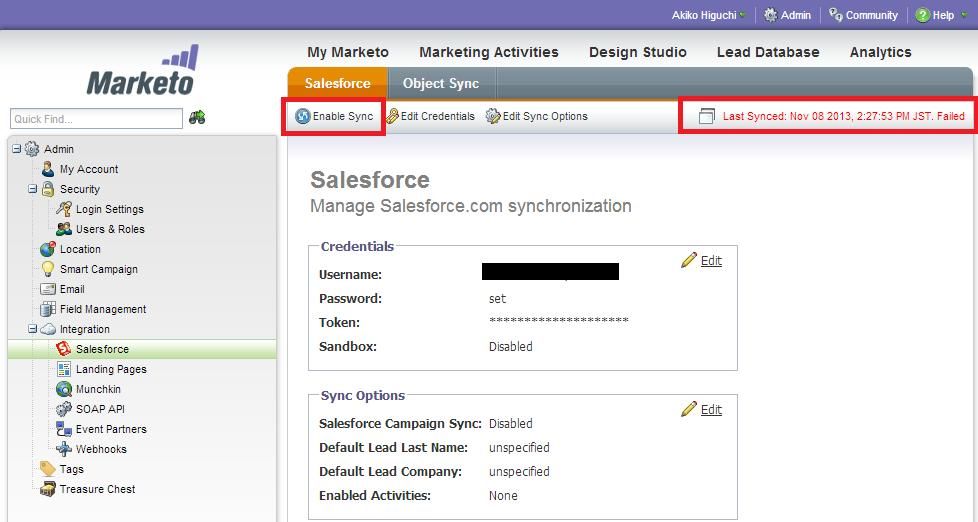Collapse the Security tree node
Screen dimensions: 978x522
coord(32,189)
